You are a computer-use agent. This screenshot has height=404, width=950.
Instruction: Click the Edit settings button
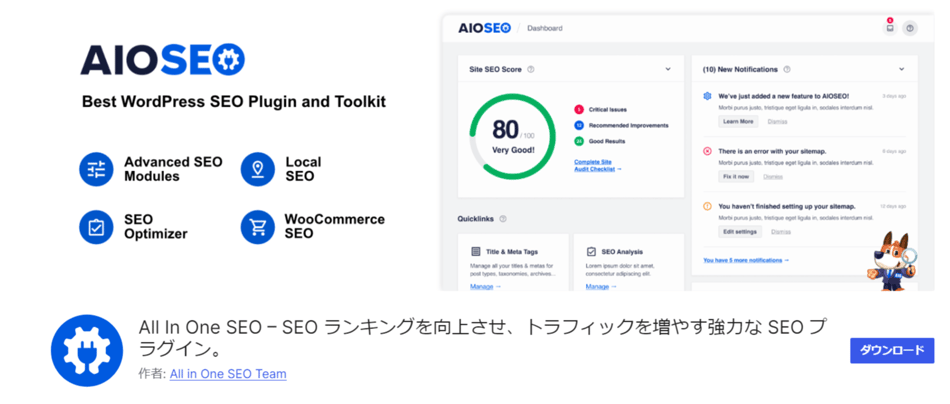tap(740, 231)
